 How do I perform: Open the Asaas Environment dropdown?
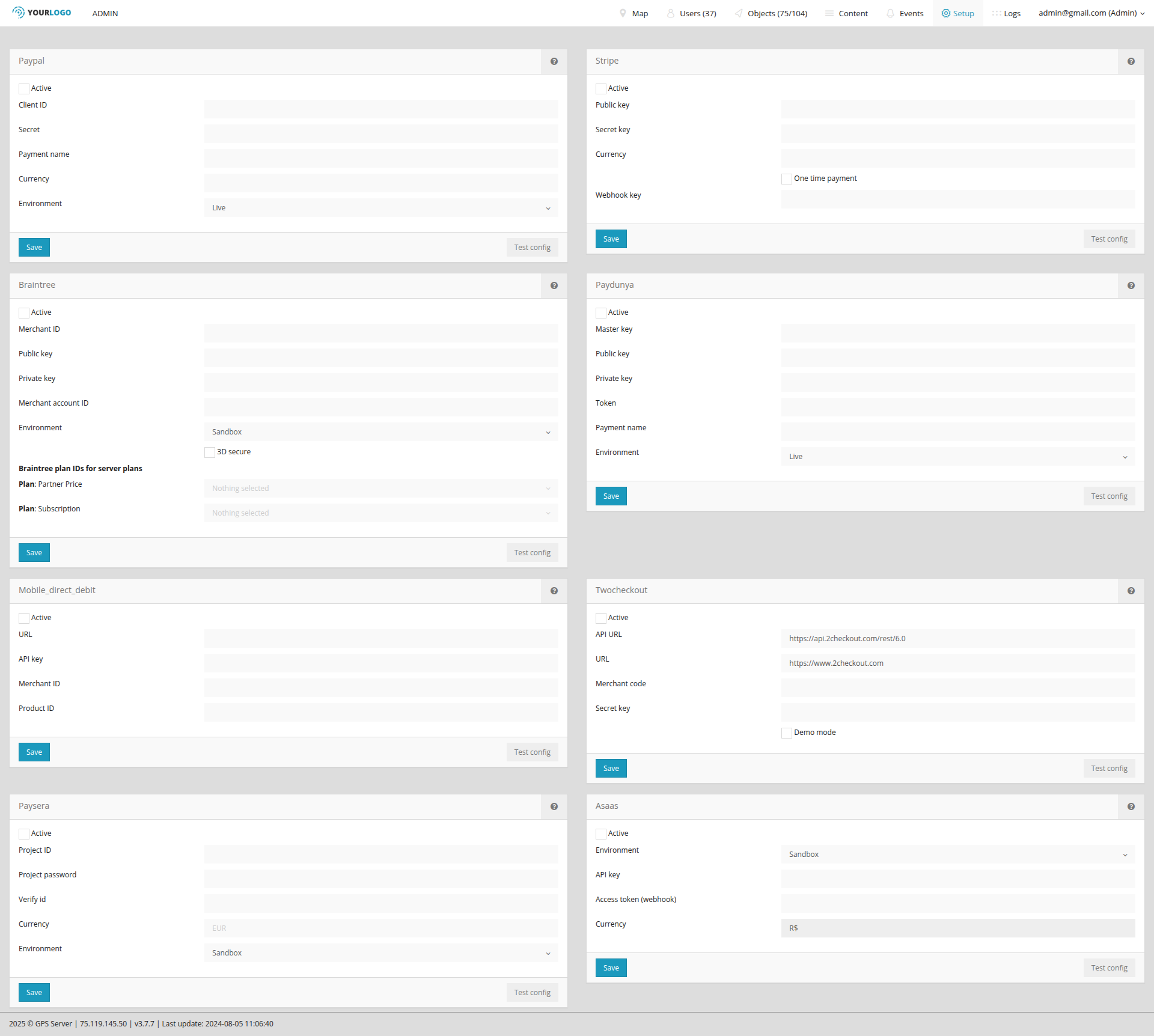tap(958, 855)
